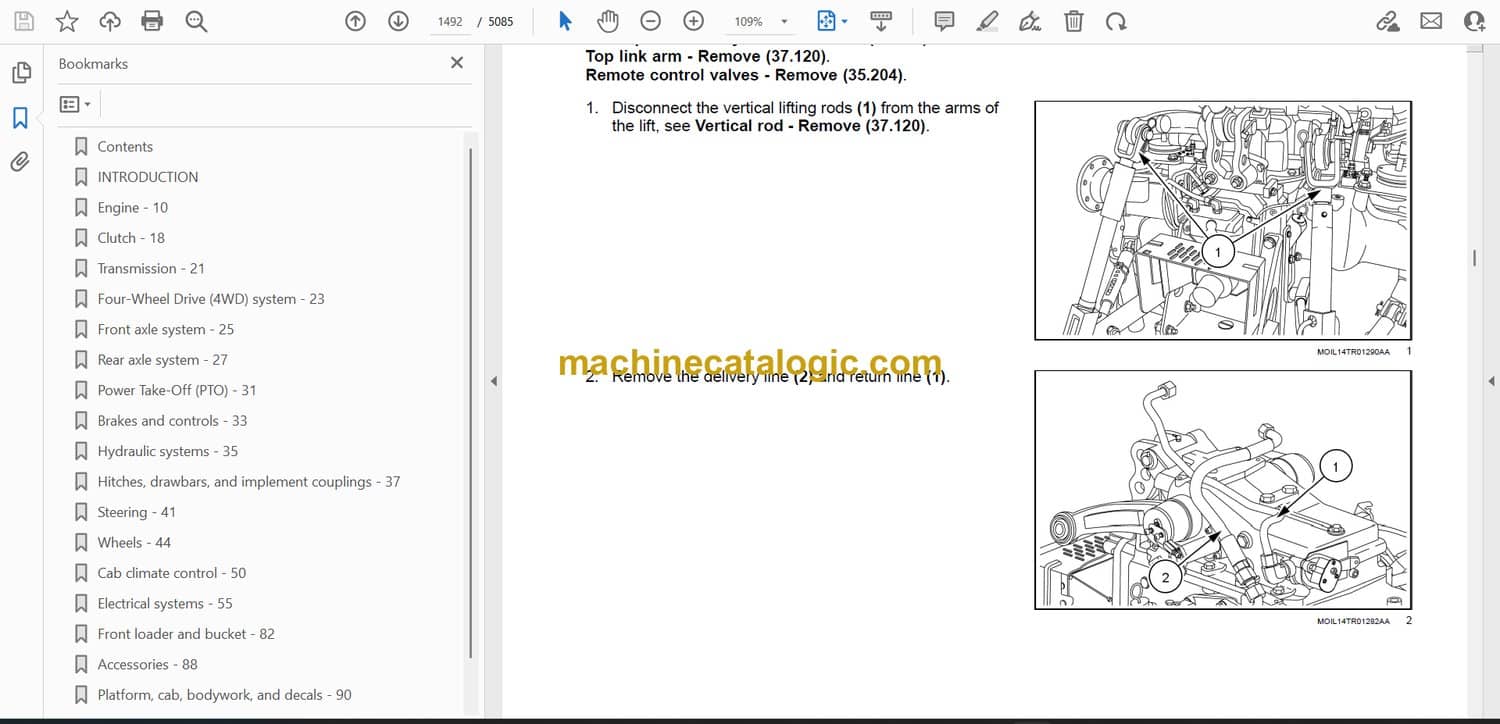
Task: Select Cab climate control - 50 bookmark
Action: point(172,573)
